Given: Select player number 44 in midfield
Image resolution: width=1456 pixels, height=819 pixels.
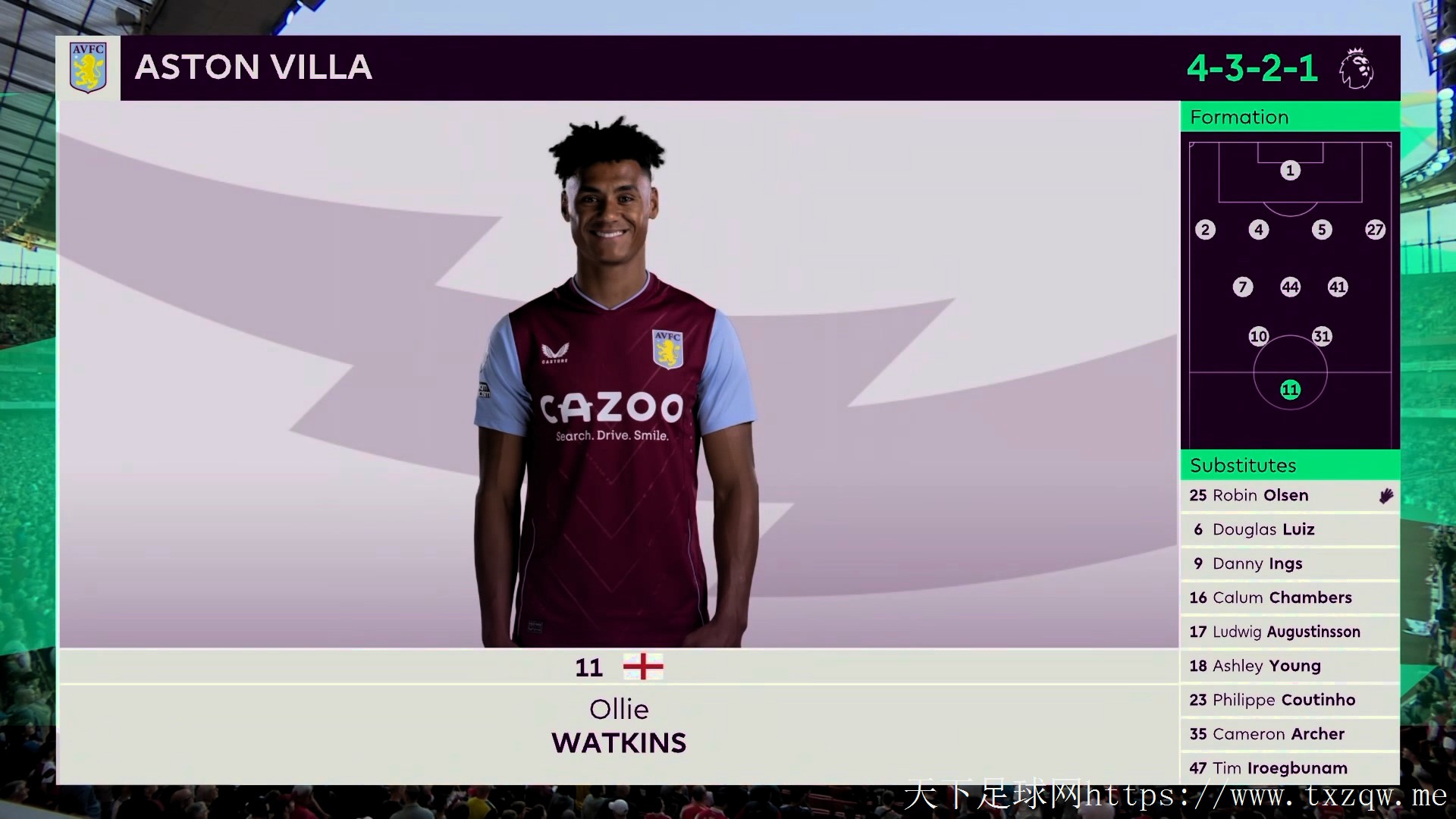Looking at the screenshot, I should [x=1290, y=287].
